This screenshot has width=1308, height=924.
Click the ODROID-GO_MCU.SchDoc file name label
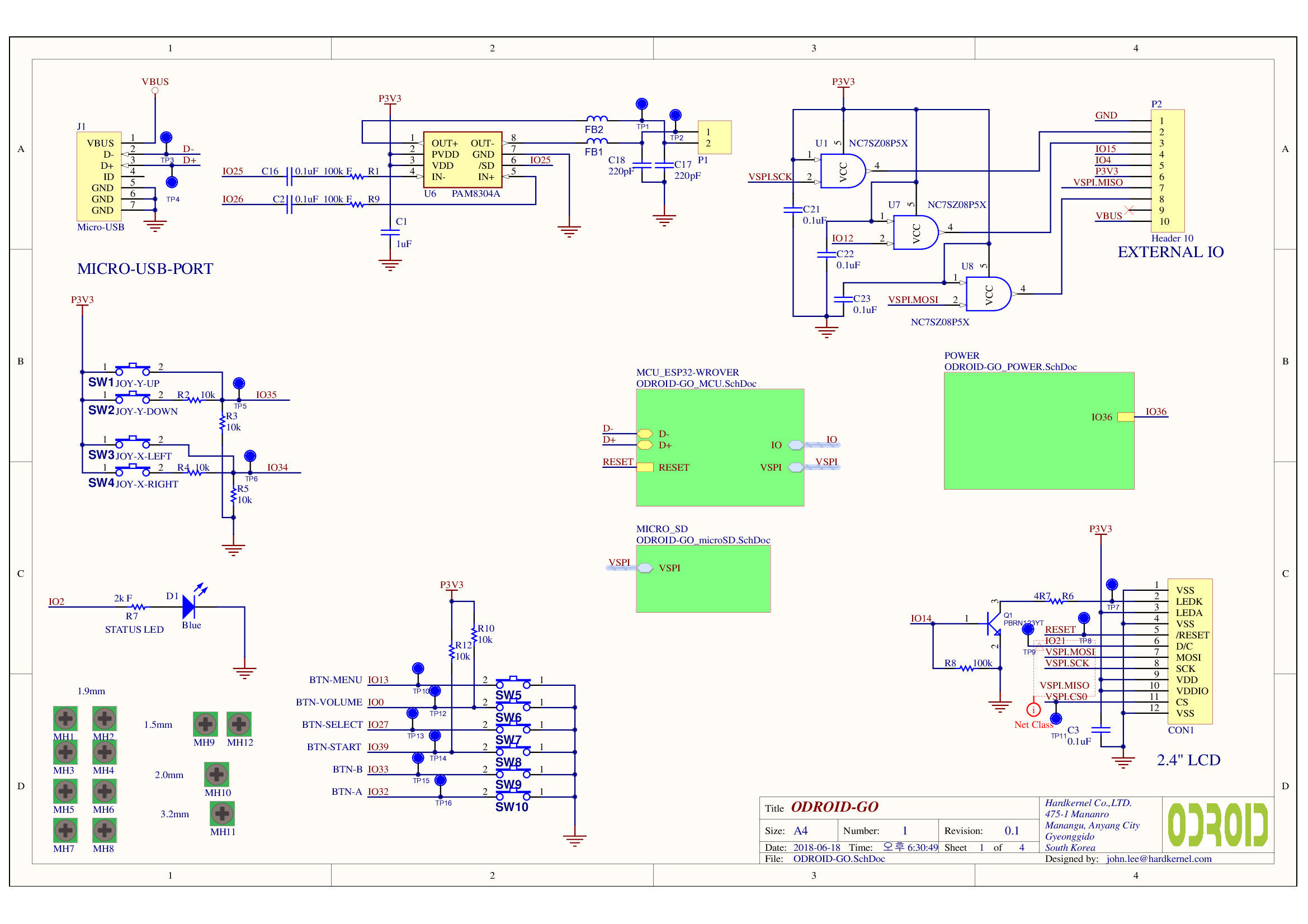tap(696, 383)
